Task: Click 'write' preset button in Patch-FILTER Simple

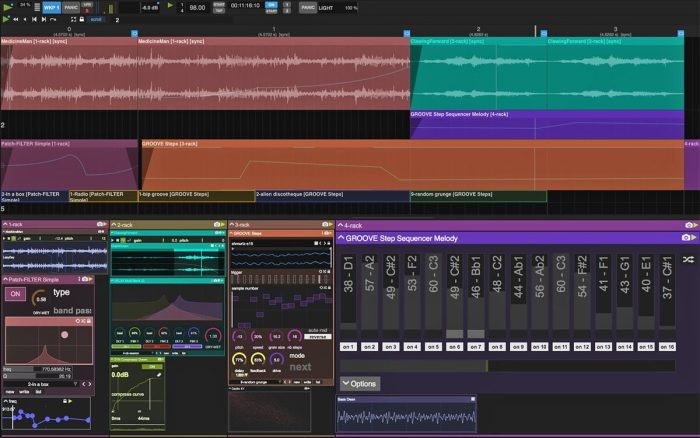Action: pyautogui.click(x=24, y=392)
